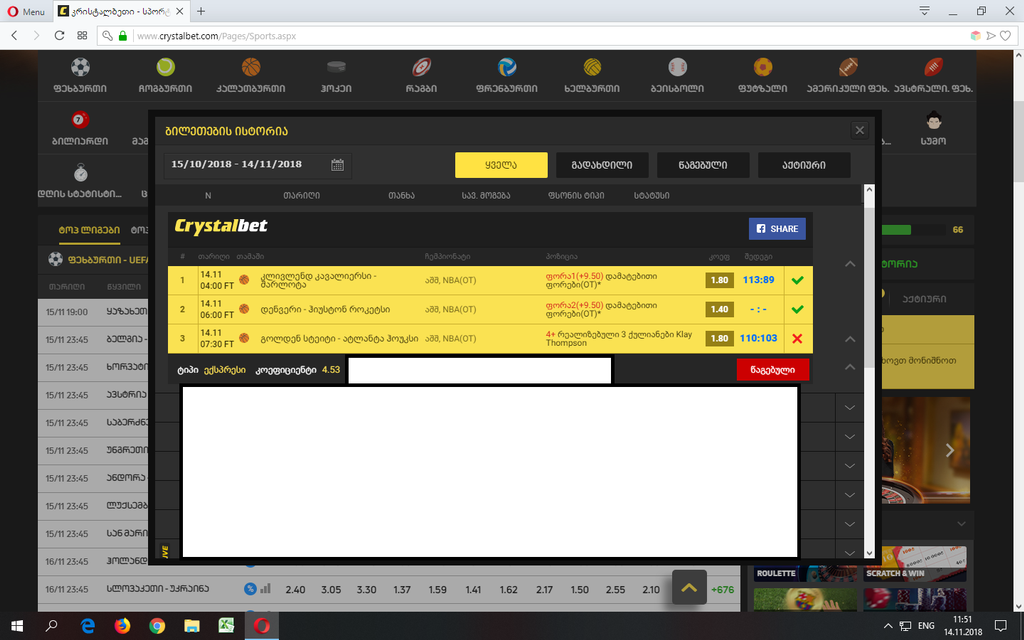The height and width of the screenshot is (640, 1024).
Task: Open the baseball sport category
Action: point(677,67)
